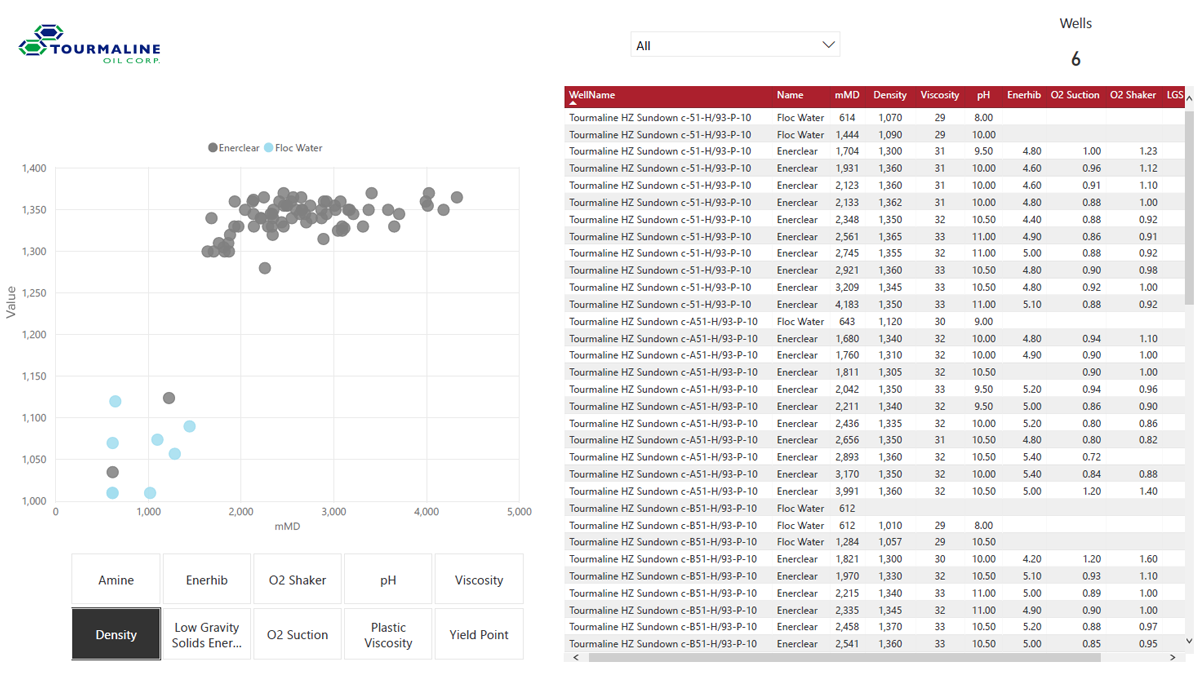1200x673 pixels.
Task: Select Yield Point metric button
Action: (479, 634)
